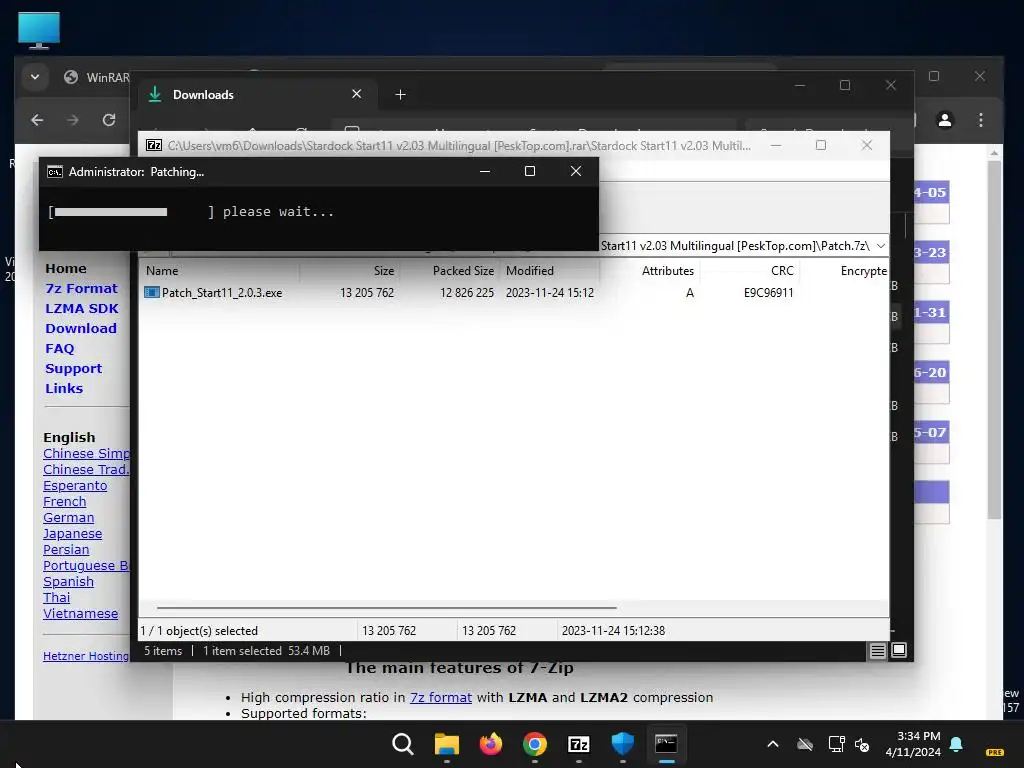The width and height of the screenshot is (1024, 768).
Task: Open the 7z Format link
Action: coord(82,289)
